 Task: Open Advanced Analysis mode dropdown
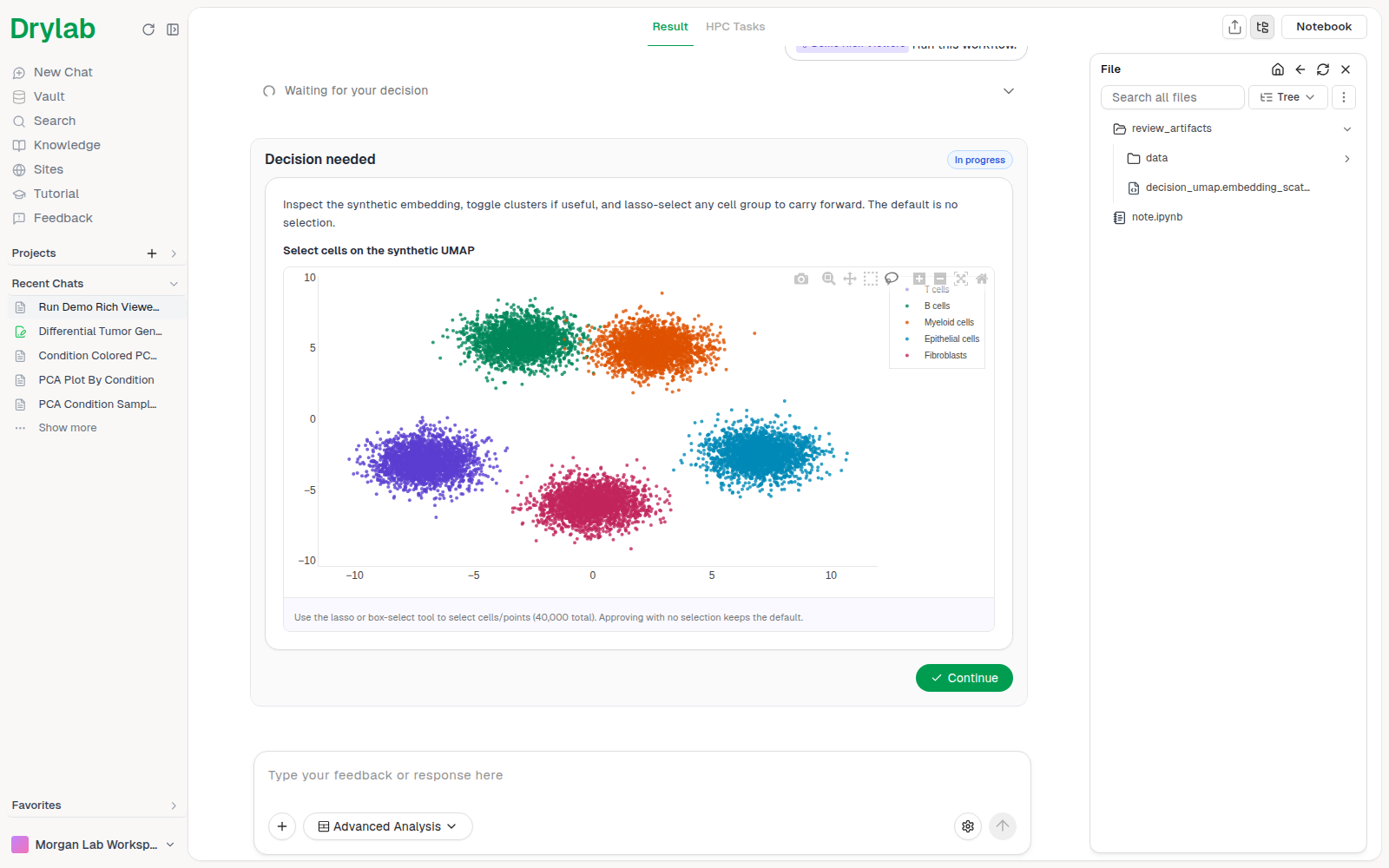click(387, 826)
